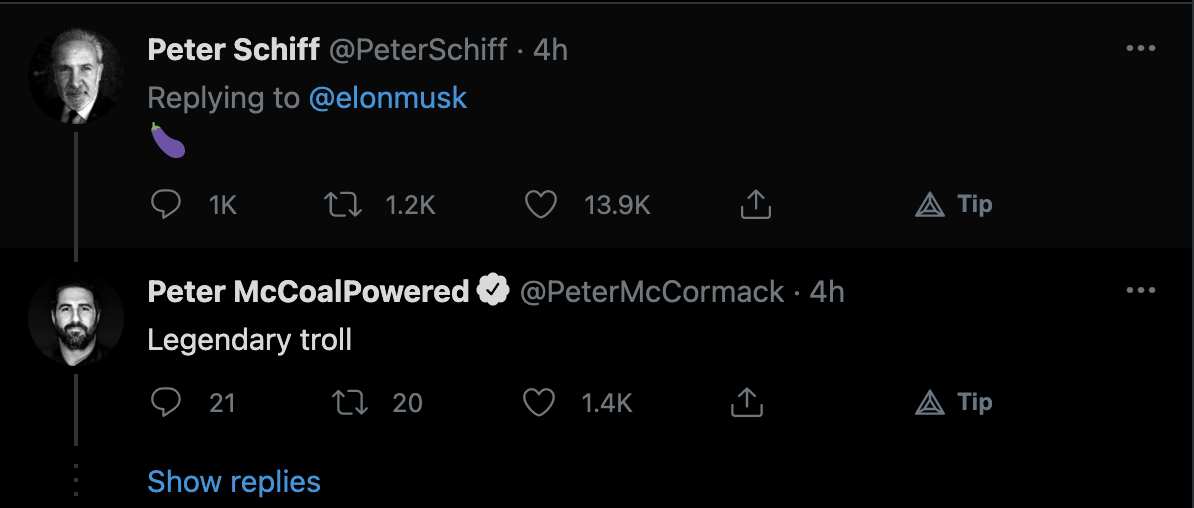This screenshot has height=508, width=1194.
Task: Retweet the "Legendary troll" tweet
Action: 349,403
